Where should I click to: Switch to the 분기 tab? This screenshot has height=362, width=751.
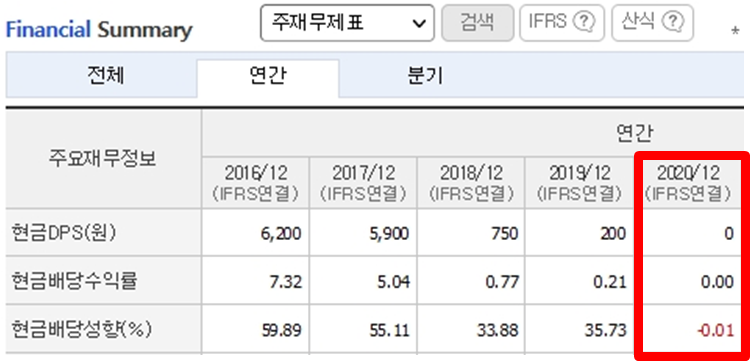pyautogui.click(x=425, y=76)
